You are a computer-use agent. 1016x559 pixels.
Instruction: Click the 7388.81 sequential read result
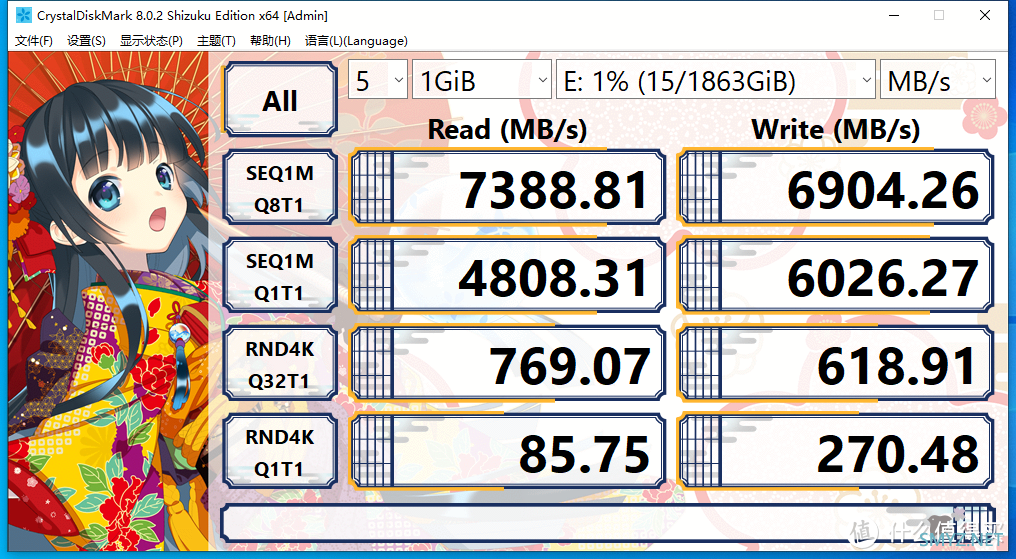[507, 188]
